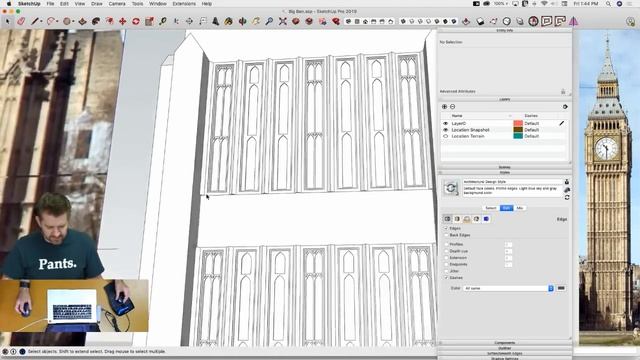Open Background settings icon in Styles Edit
Screen dimensions: 640x360
[x=467, y=219]
